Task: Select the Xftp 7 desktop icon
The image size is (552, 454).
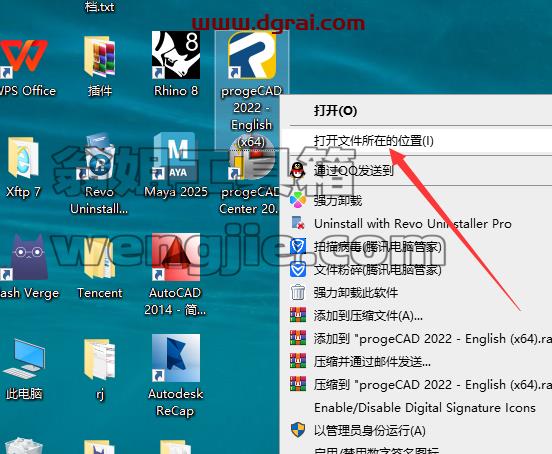Action: (x=23, y=158)
